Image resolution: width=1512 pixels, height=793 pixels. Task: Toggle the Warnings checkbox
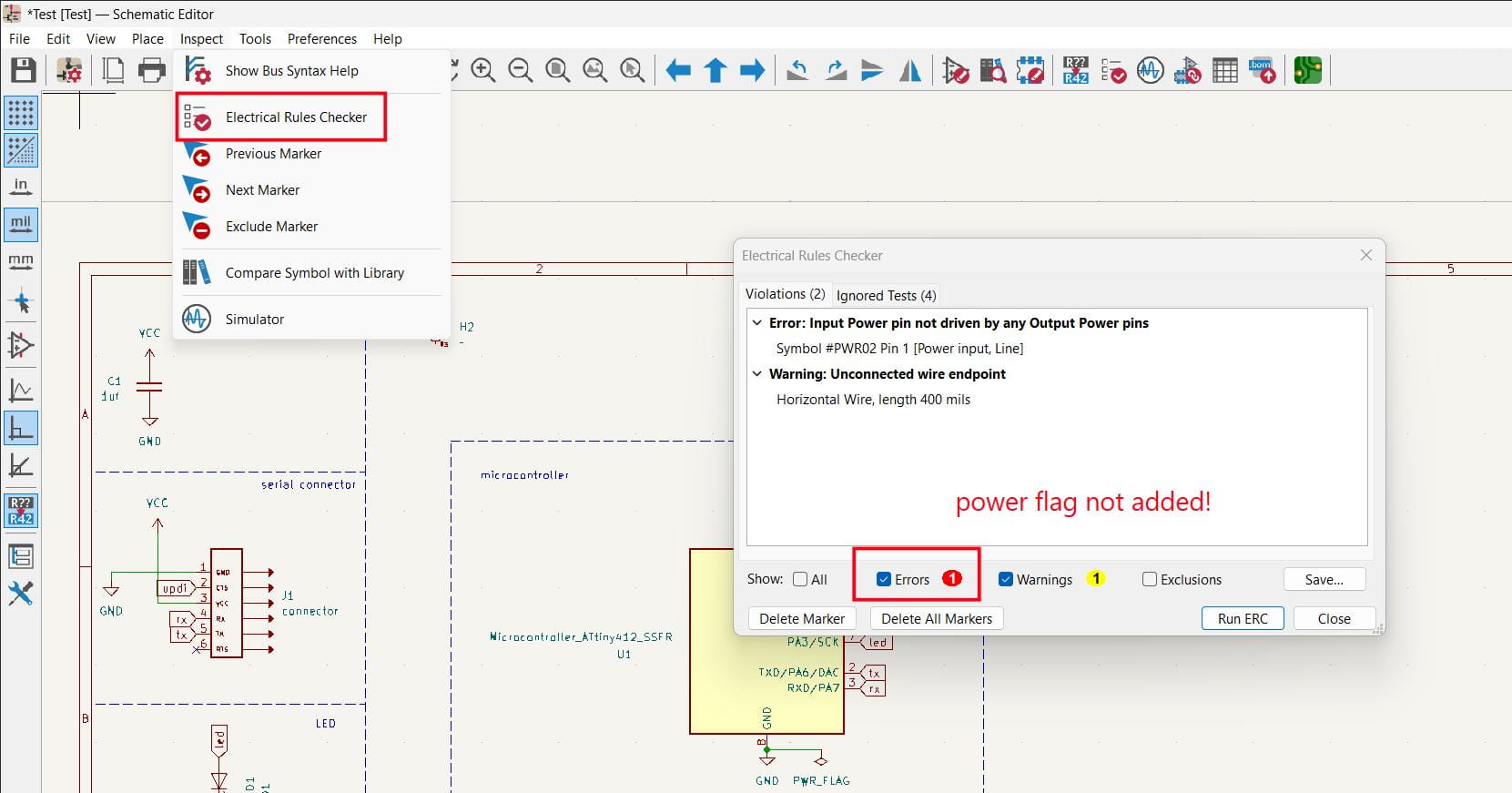1006,579
